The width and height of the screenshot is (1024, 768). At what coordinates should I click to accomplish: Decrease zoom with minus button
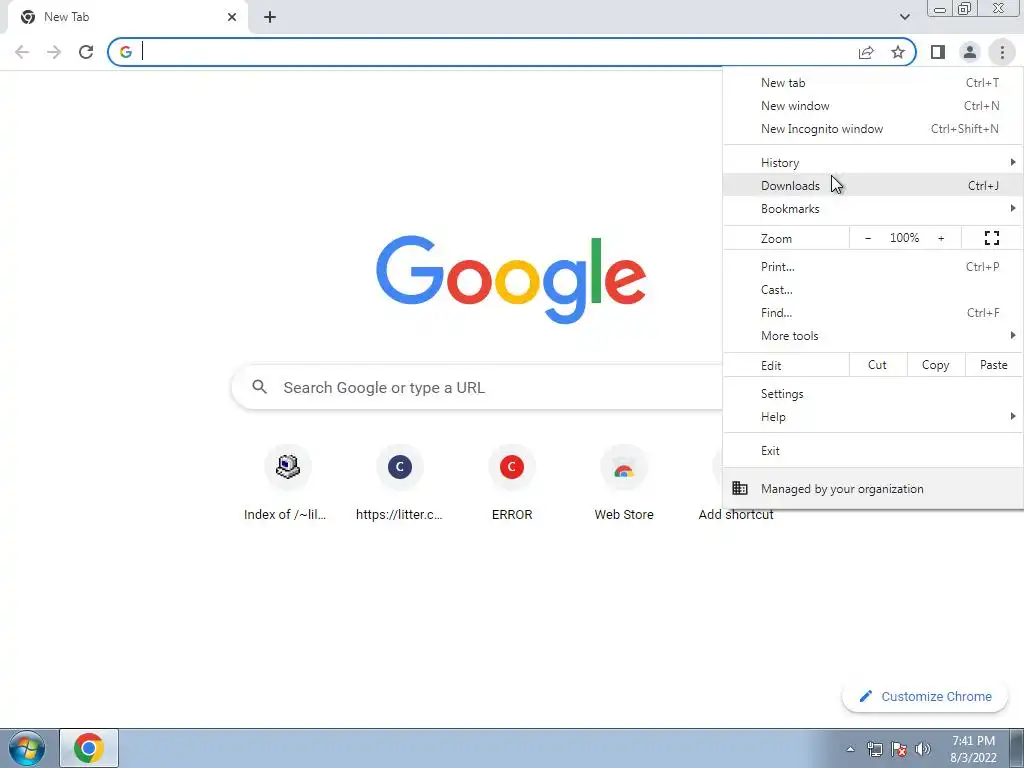pos(868,238)
